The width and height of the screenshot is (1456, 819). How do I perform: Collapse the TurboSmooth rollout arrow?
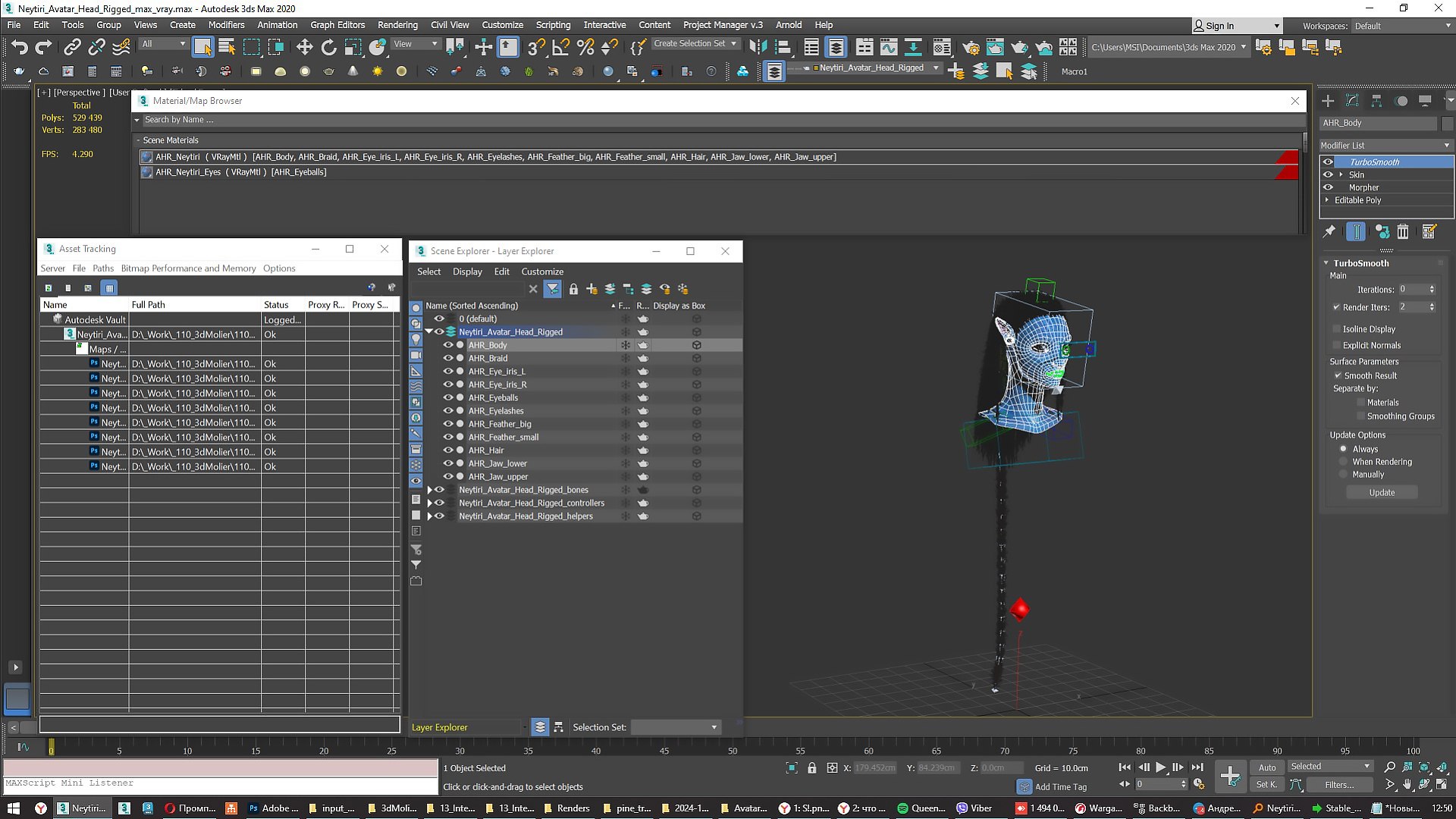click(1326, 263)
